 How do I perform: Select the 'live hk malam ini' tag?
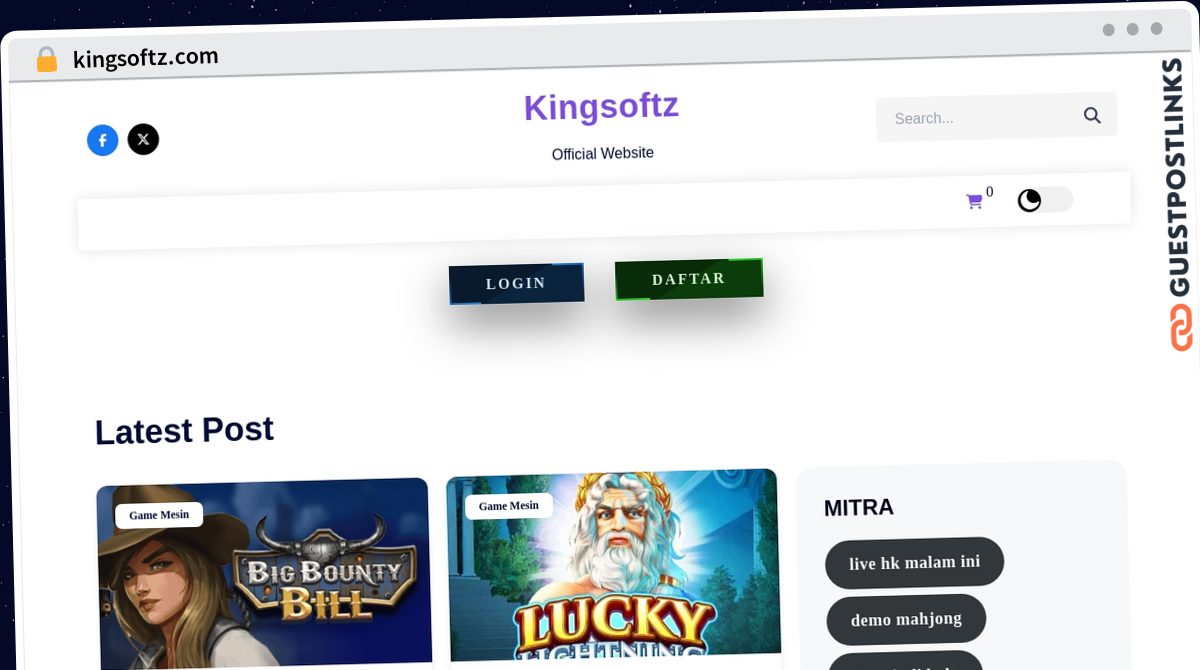914,563
